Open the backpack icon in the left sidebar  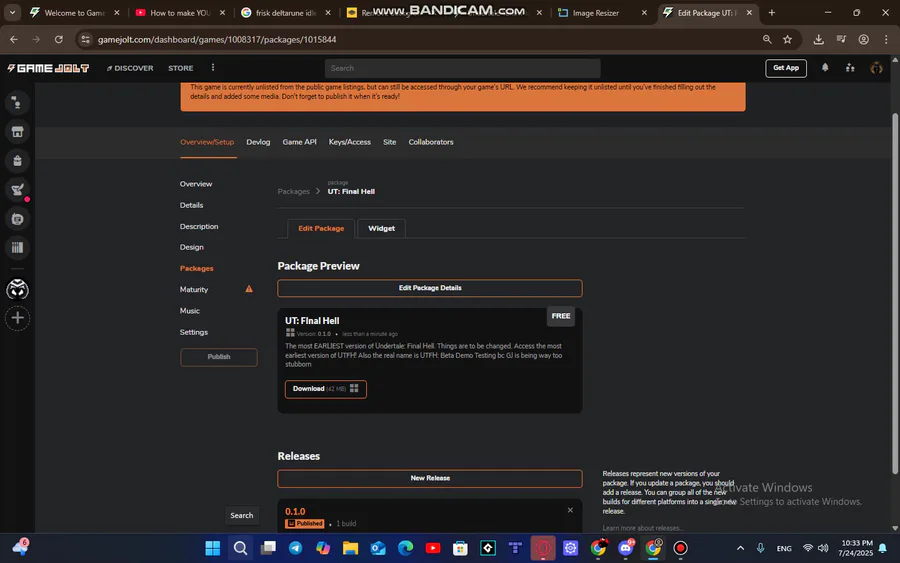17,161
